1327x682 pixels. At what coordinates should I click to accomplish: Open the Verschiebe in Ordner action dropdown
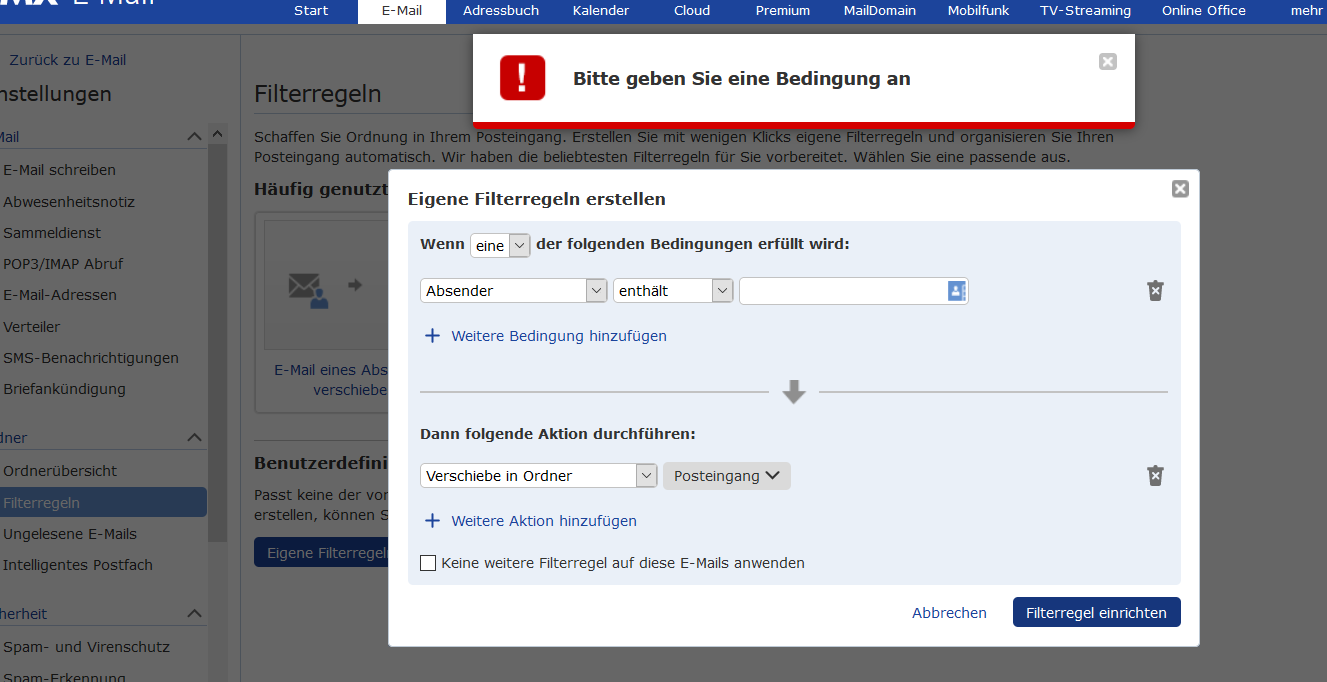coord(539,476)
